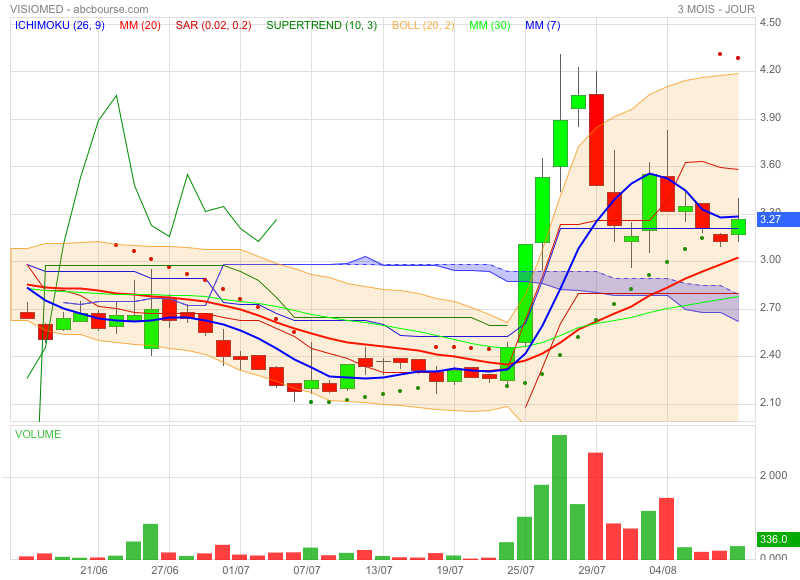Click the current price tag 3.27
800x580 pixels.
778,219
